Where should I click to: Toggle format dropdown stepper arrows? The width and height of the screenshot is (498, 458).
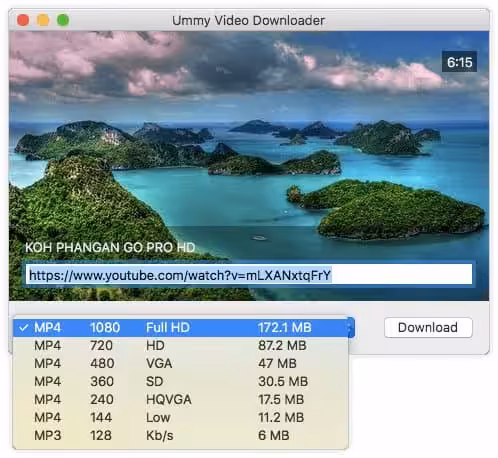coord(350,327)
